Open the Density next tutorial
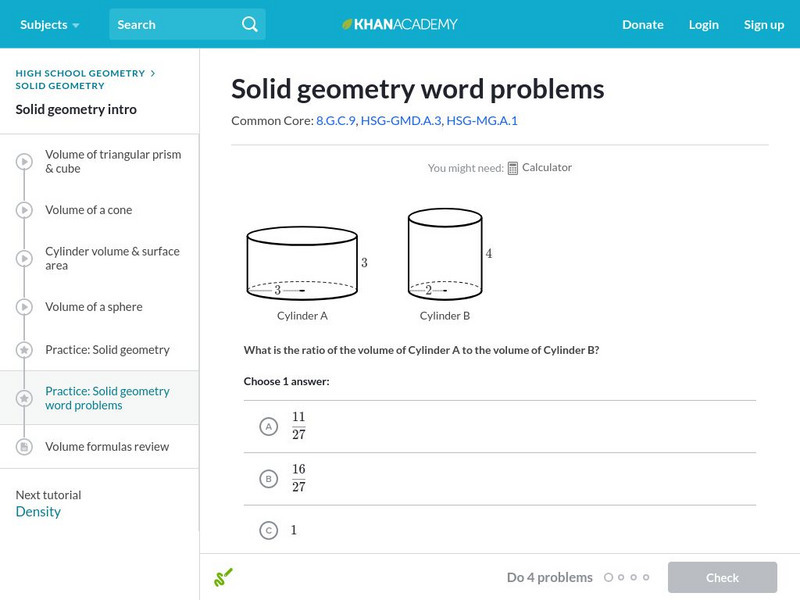 coord(38,512)
